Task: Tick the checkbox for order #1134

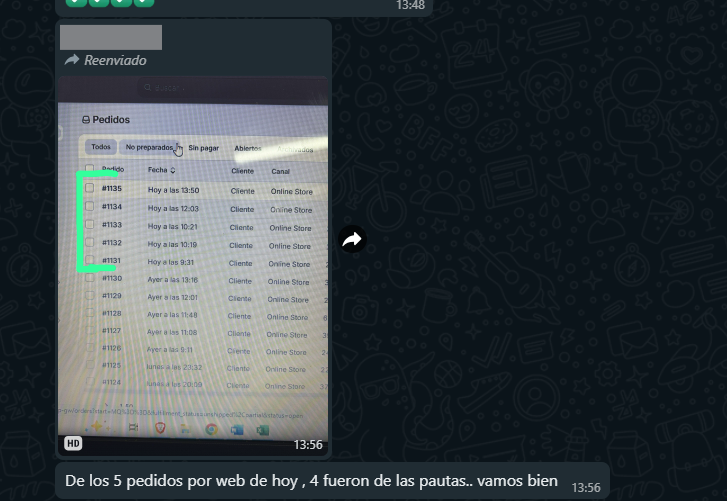Action: click(x=89, y=206)
